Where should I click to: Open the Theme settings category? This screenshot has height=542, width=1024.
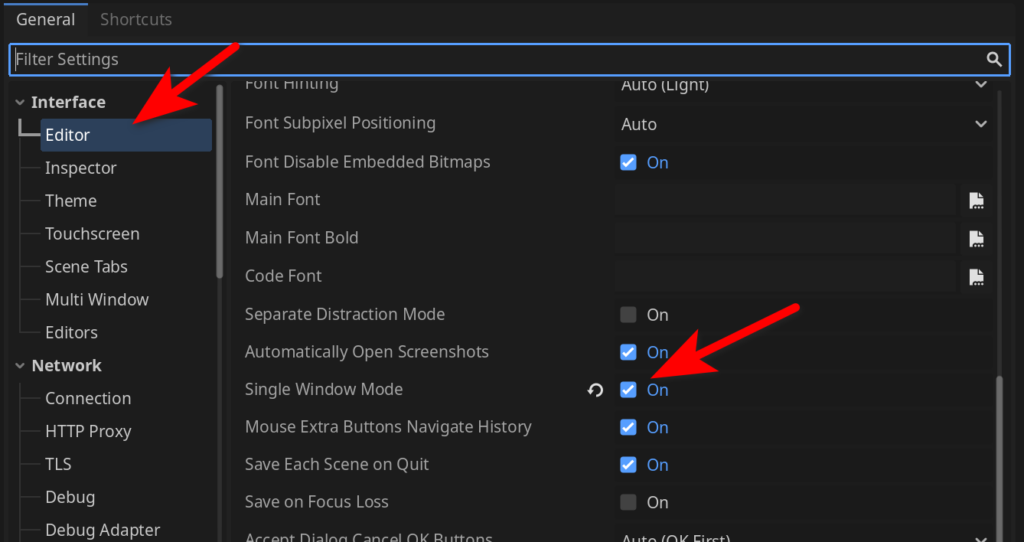[71, 201]
